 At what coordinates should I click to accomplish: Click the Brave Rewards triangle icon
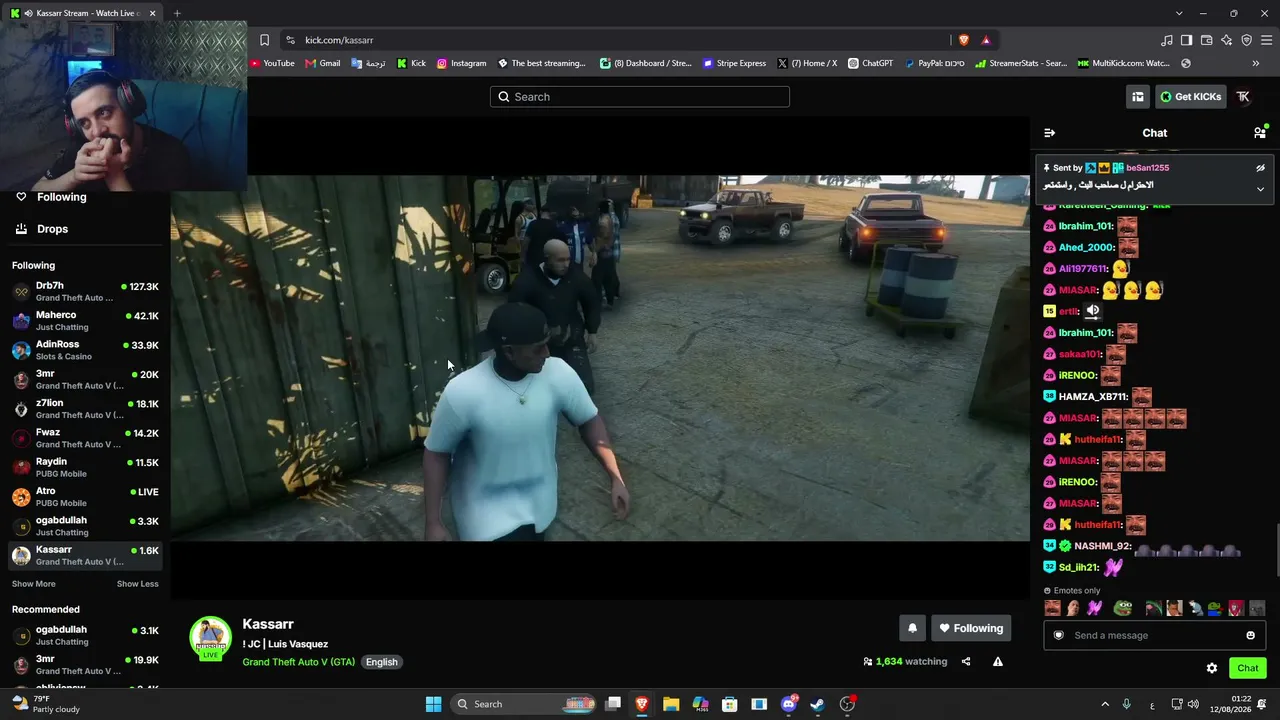pos(986,40)
